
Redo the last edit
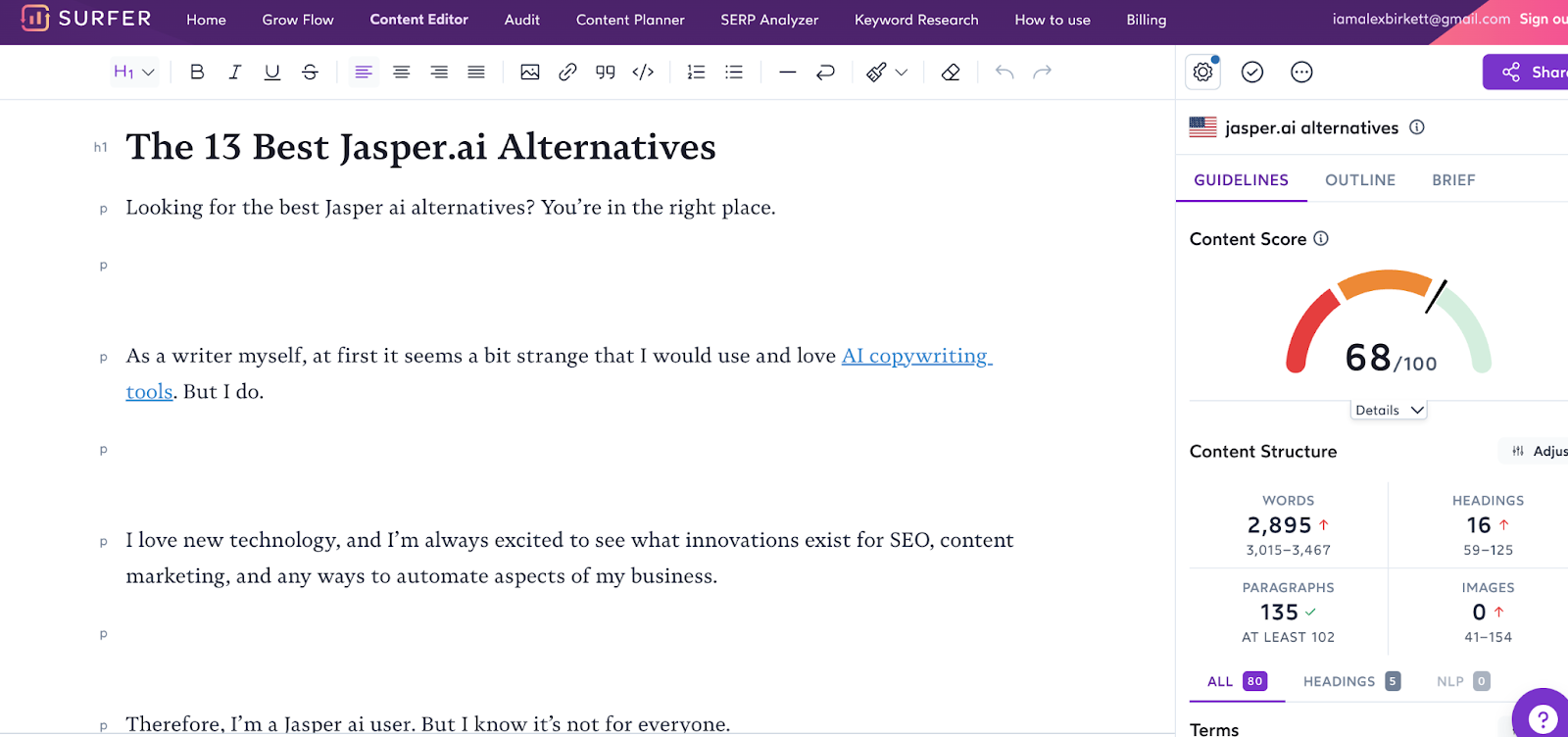1043,72
